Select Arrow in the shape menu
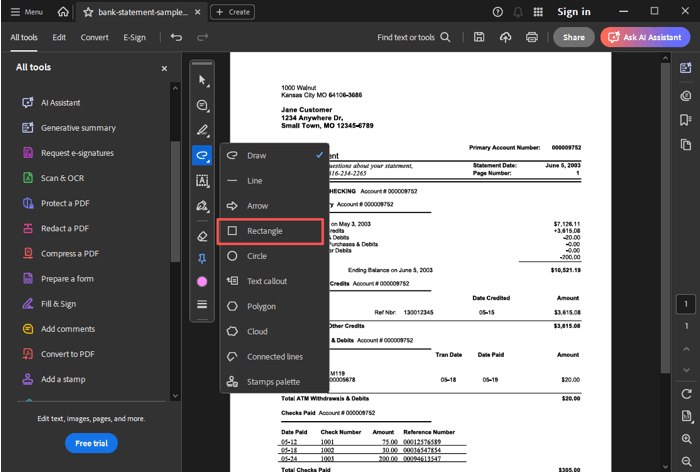700x472 pixels. coord(274,206)
